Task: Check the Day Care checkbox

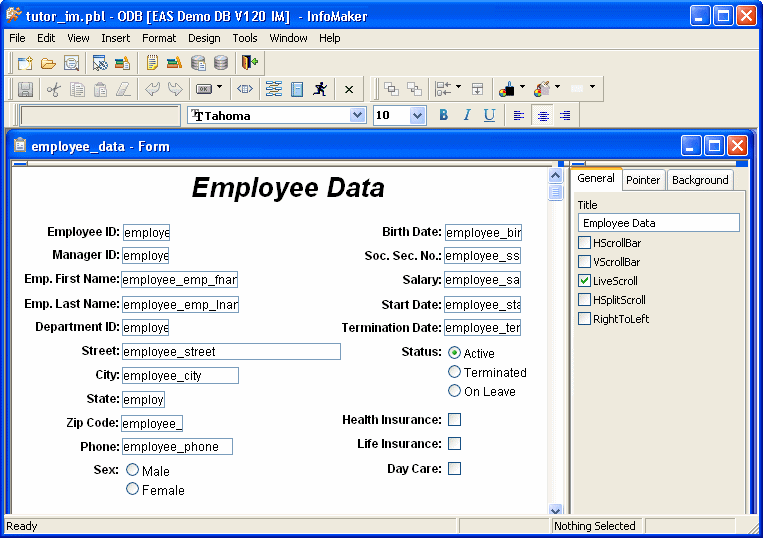Action: pos(454,468)
